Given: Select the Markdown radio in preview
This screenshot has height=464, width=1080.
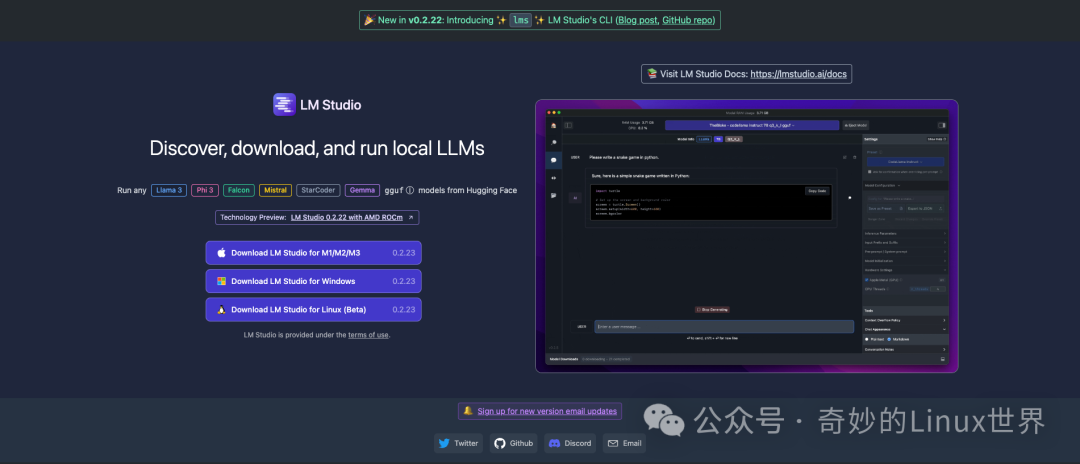Looking at the screenshot, I should 889,339.
